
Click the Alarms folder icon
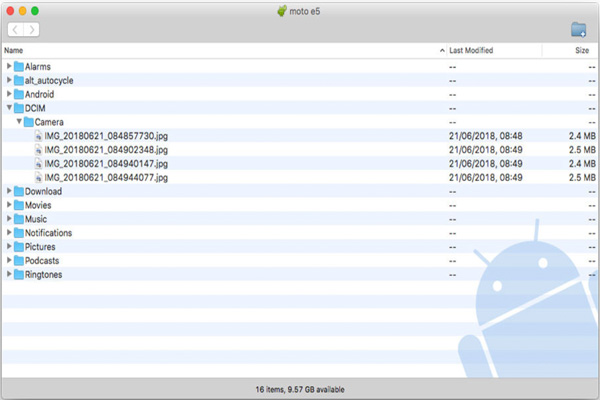(x=19, y=67)
